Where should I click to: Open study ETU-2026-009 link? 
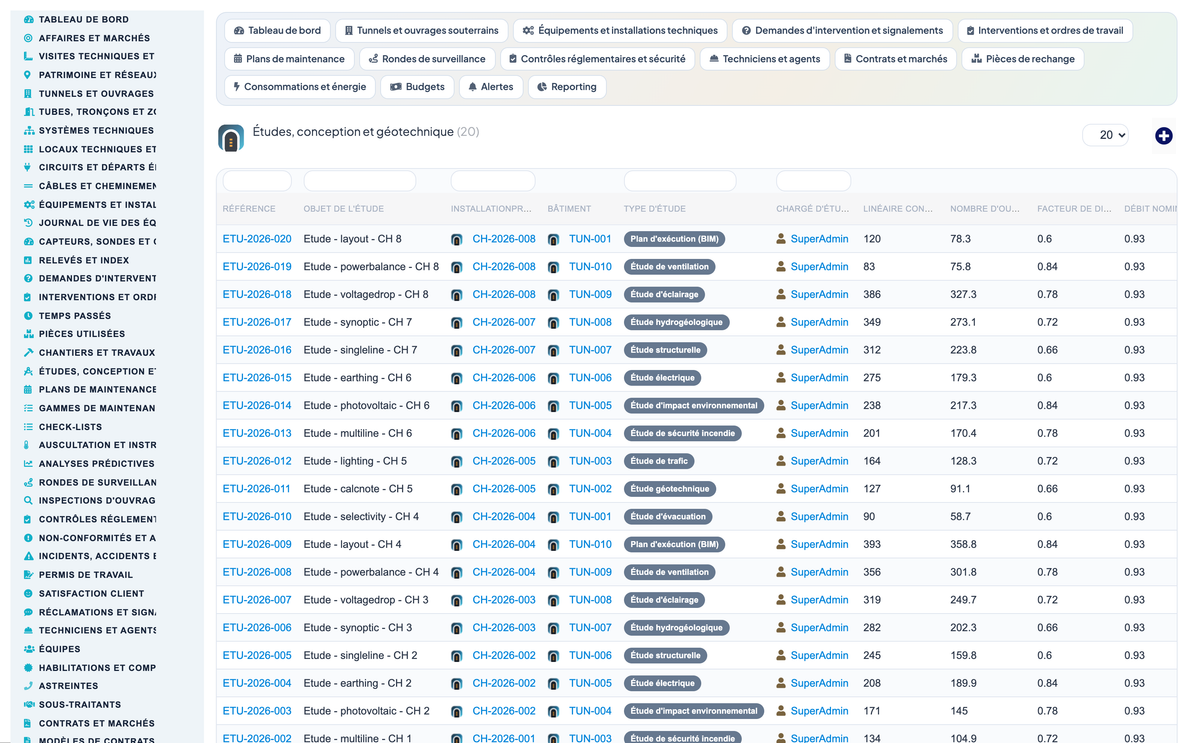click(x=257, y=545)
